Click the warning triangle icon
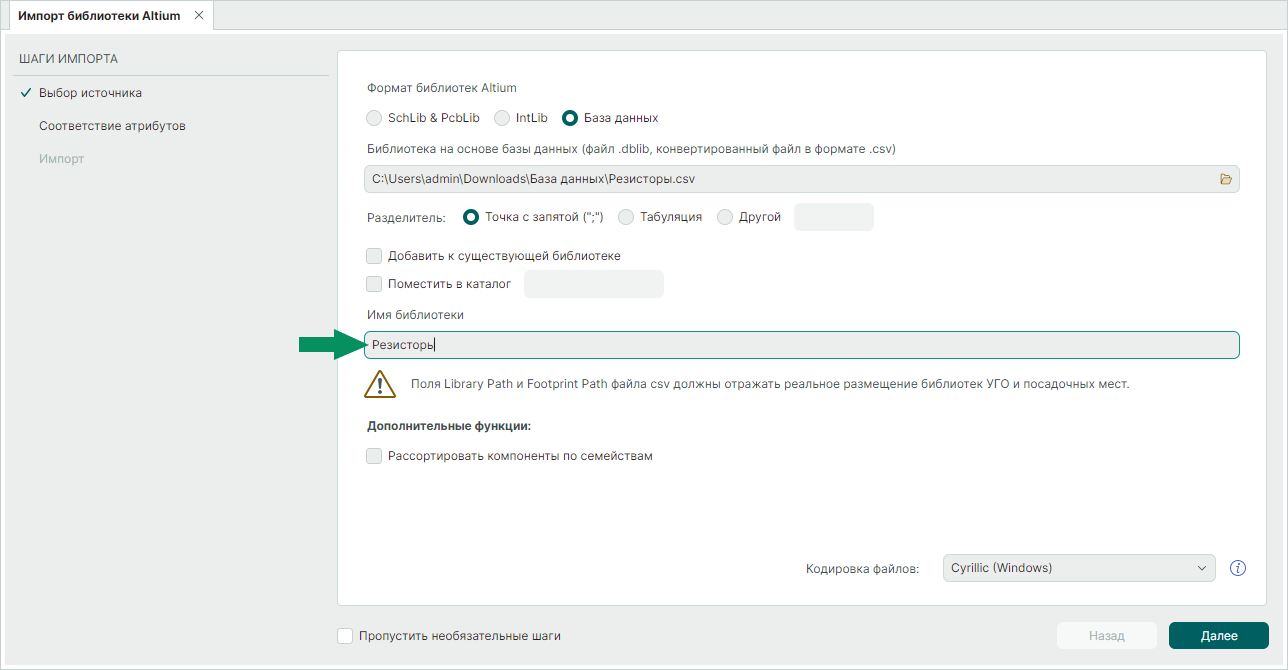The height and width of the screenshot is (670, 1288). coord(380,384)
